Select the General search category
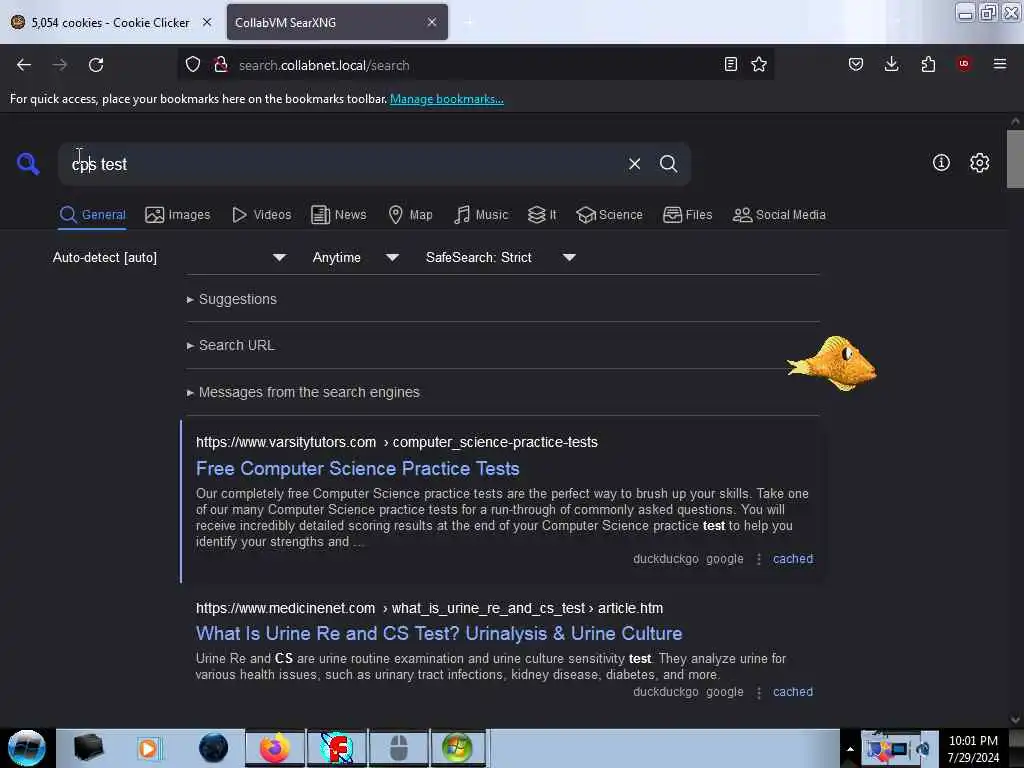1024x768 pixels. [x=93, y=215]
